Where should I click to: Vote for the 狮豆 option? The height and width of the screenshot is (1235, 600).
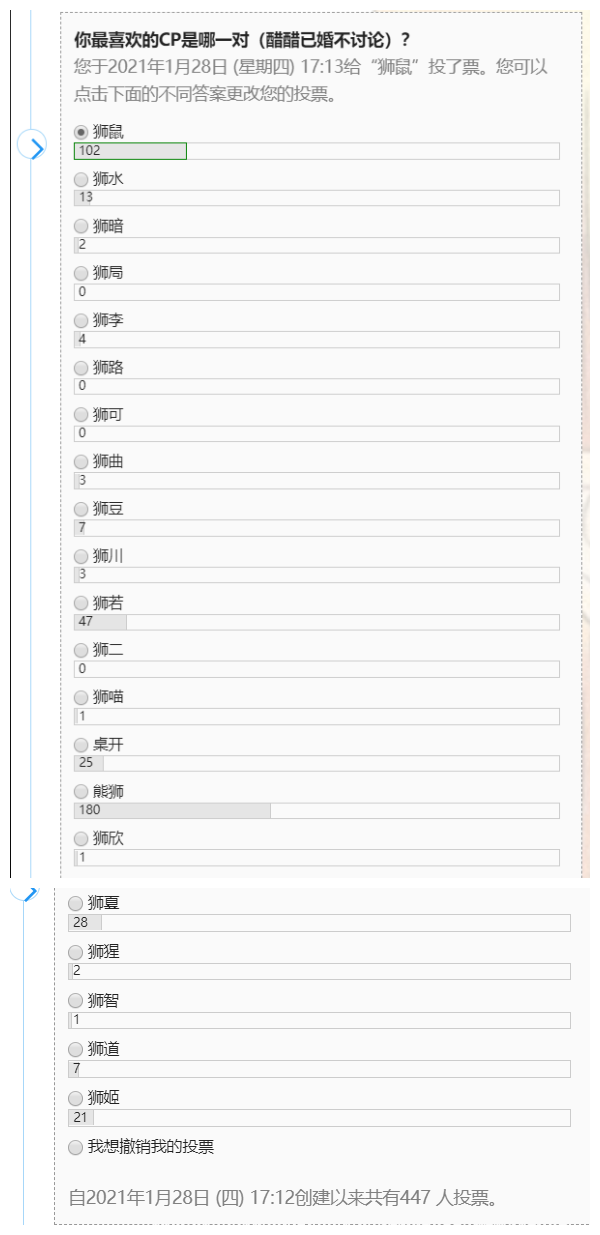[81, 509]
